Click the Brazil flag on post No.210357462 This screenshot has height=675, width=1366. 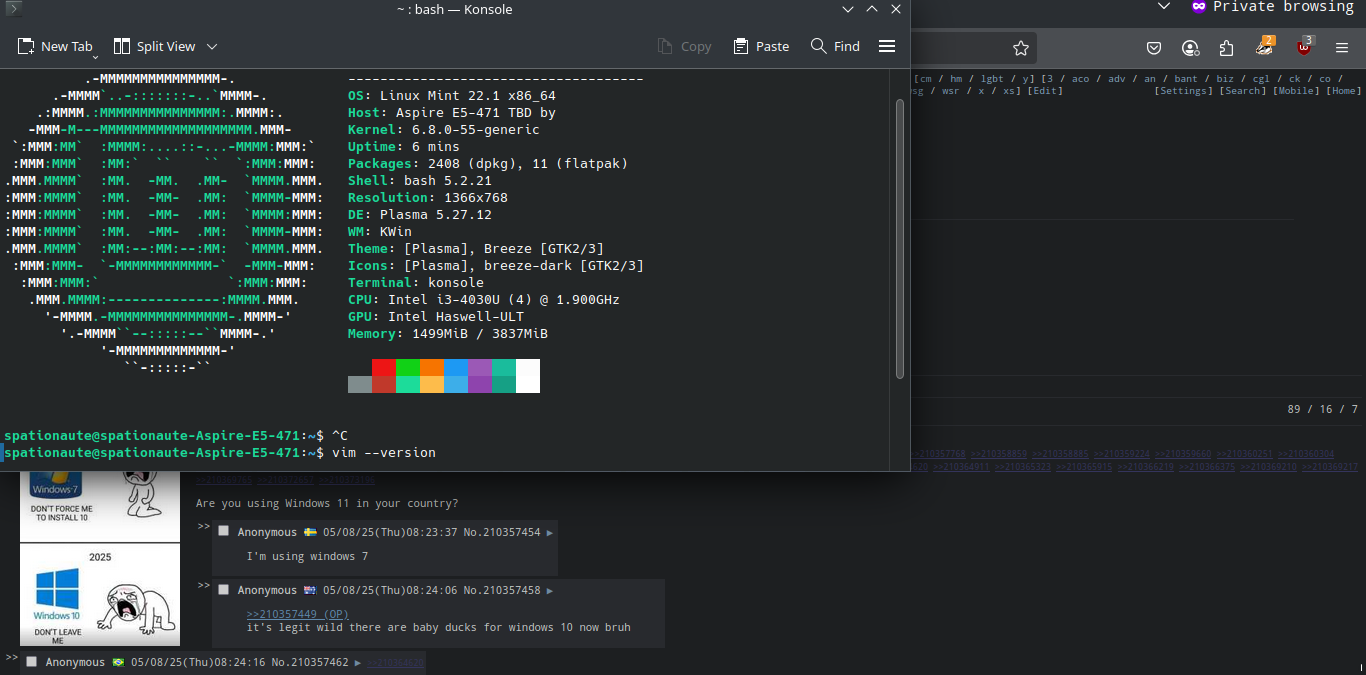pyautogui.click(x=118, y=662)
